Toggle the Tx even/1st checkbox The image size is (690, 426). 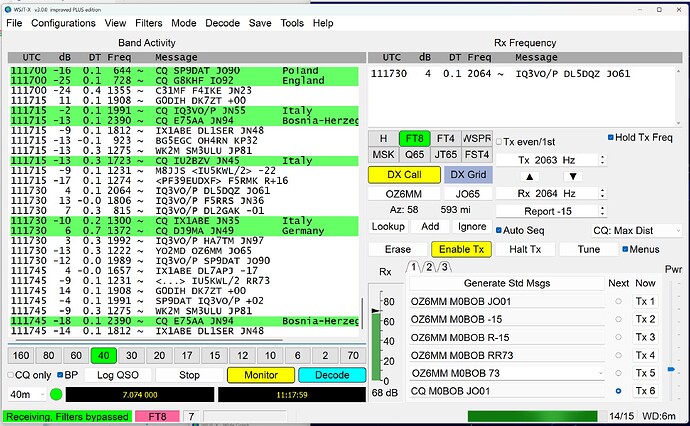tap(499, 142)
